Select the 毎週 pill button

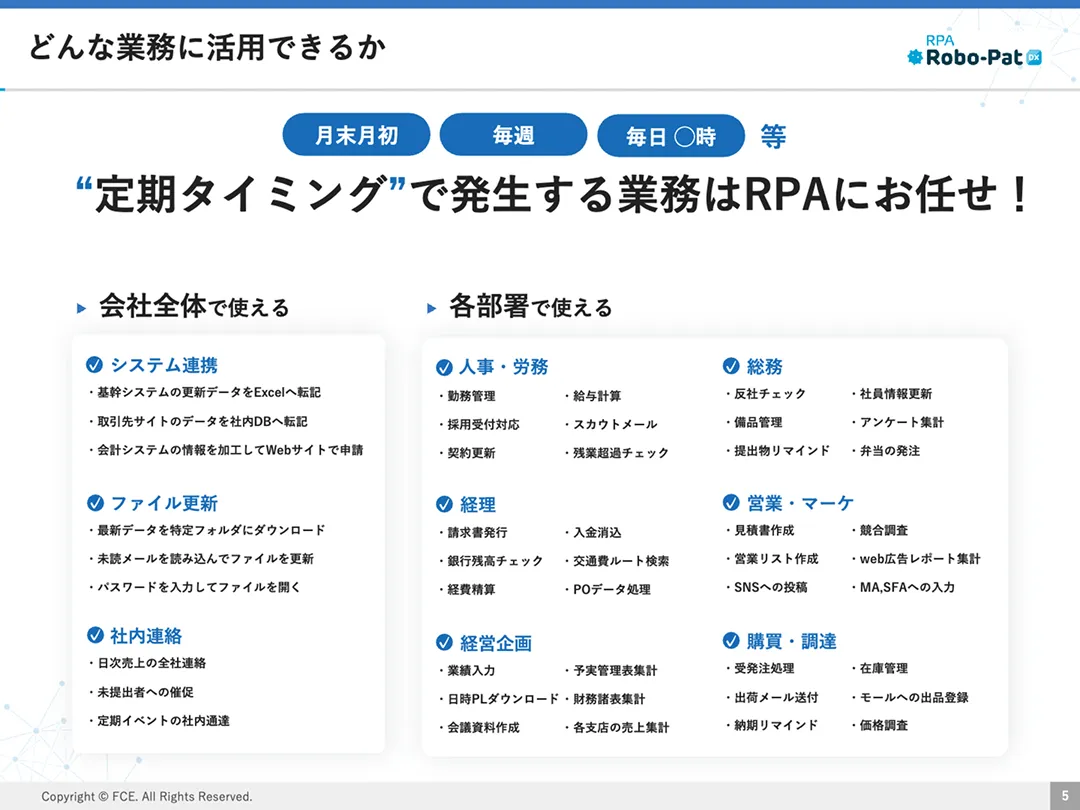513,135
